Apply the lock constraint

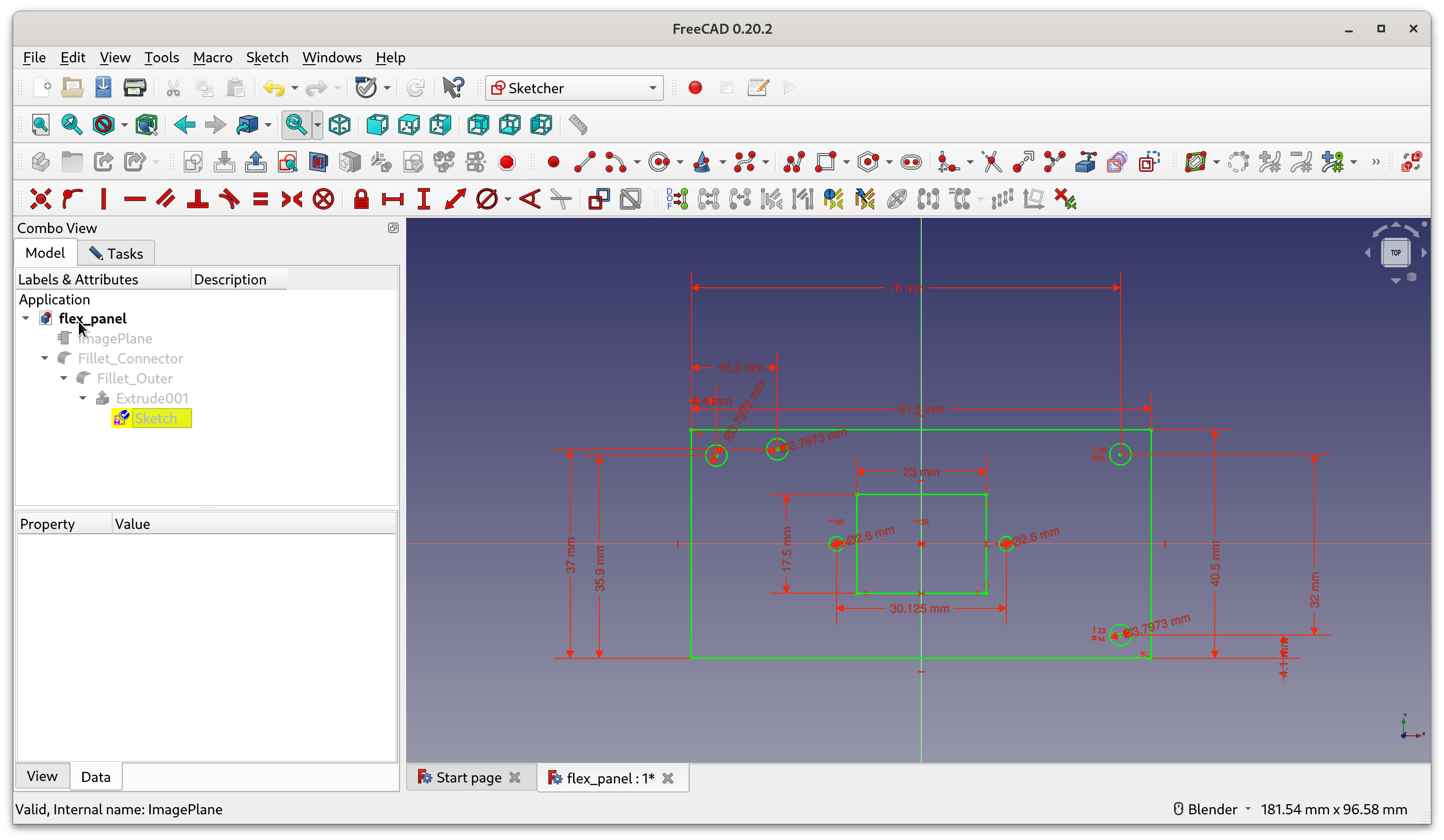pos(361,199)
